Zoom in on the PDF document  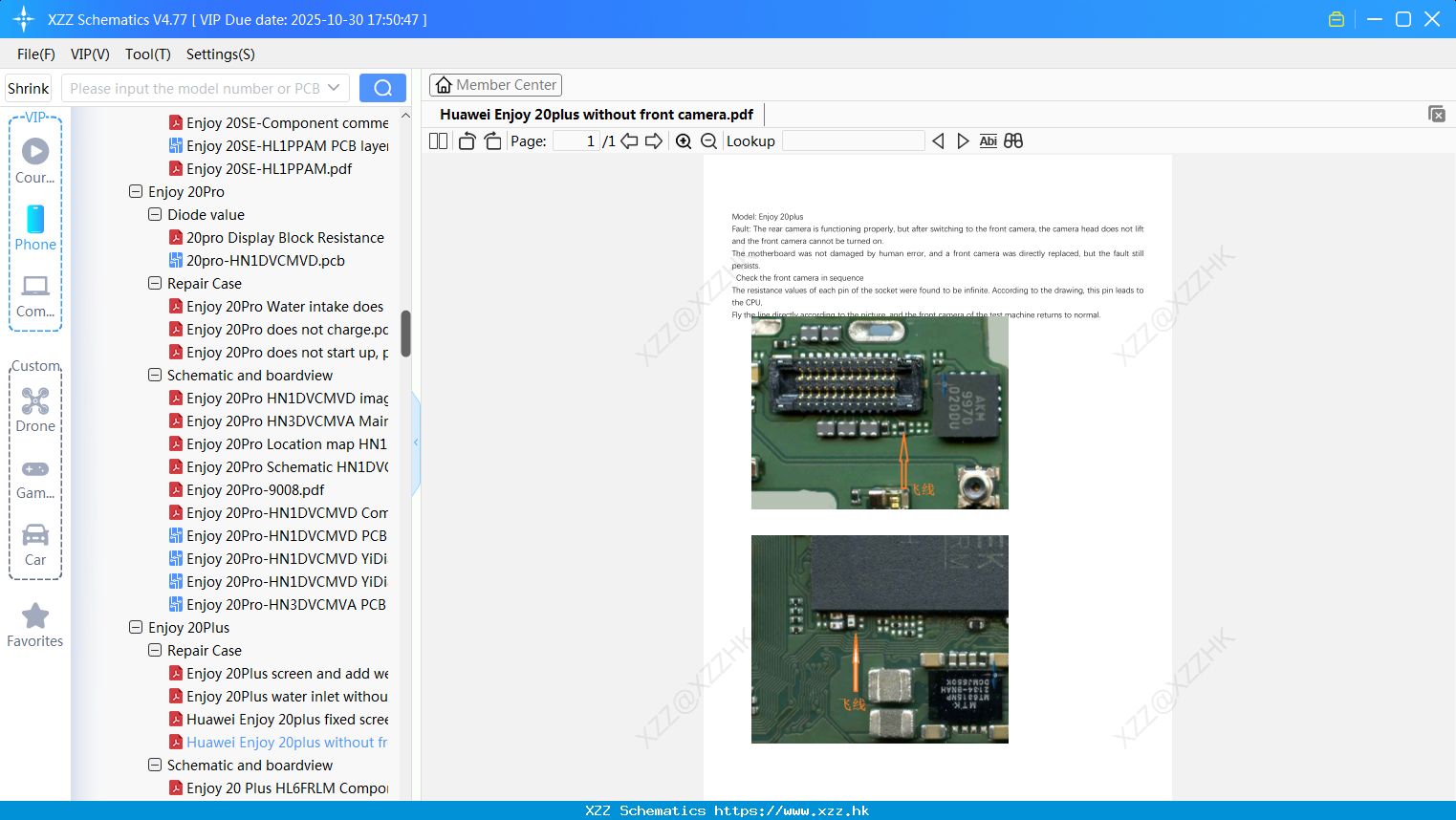(x=684, y=141)
